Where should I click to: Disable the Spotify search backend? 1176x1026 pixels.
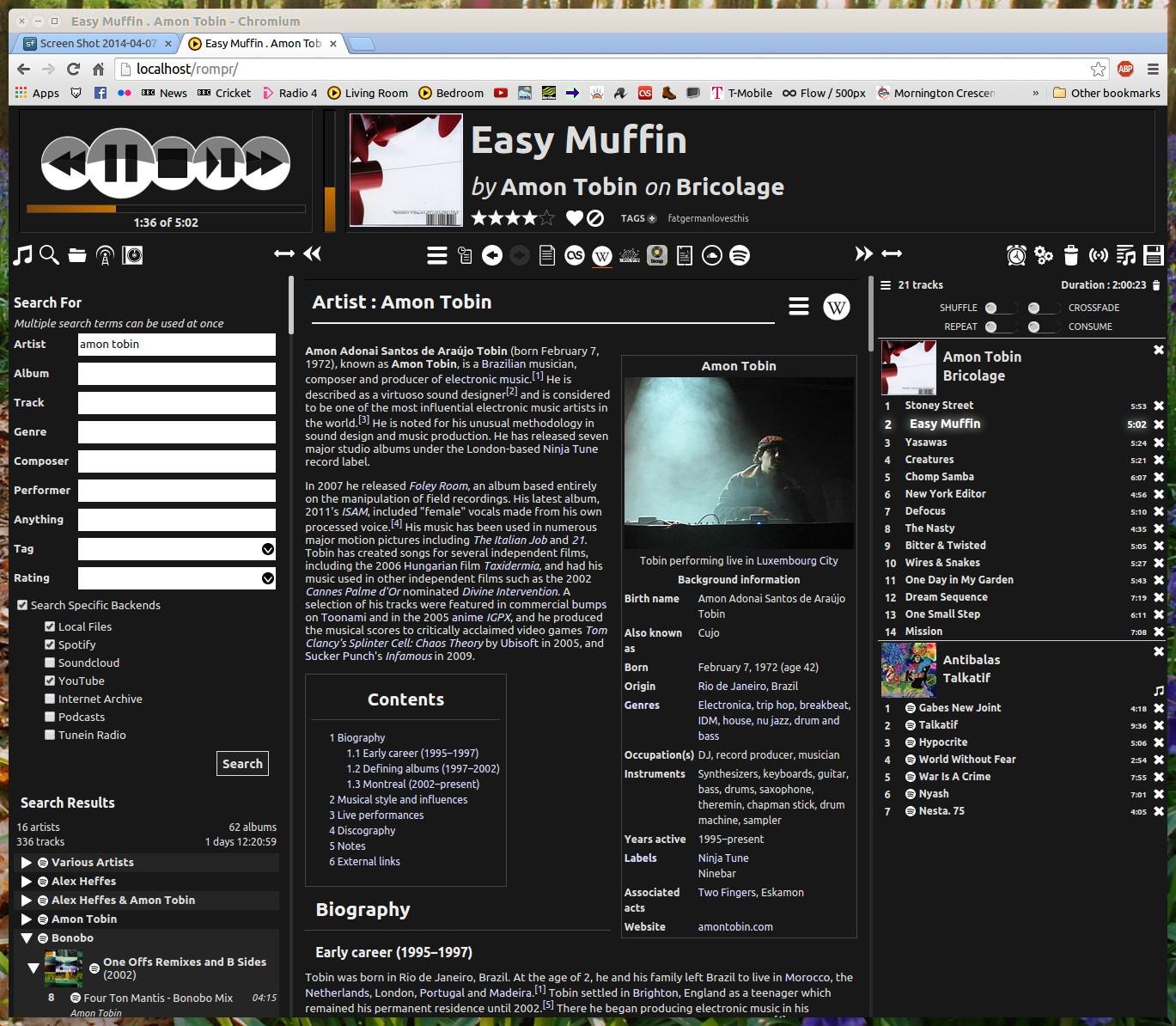[50, 644]
